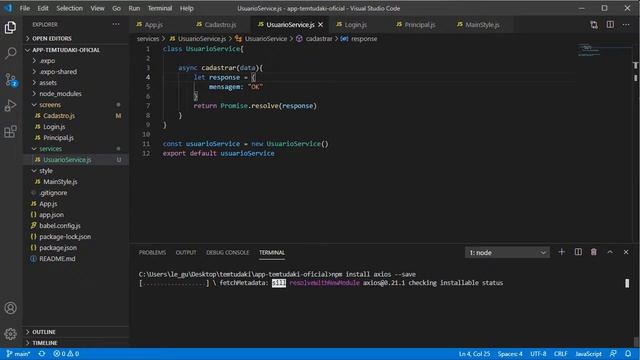The image size is (640, 360).
Task: Close the terminal panel
Action: point(626,252)
